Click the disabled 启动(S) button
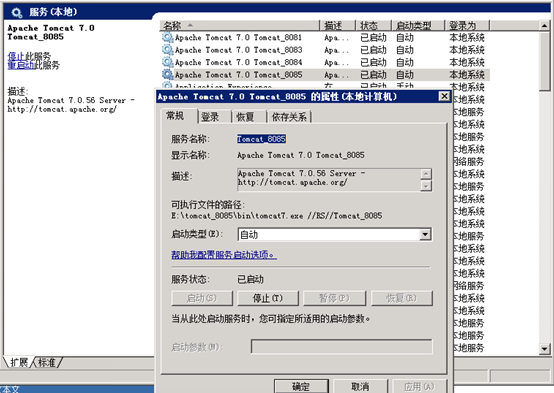 (202, 298)
